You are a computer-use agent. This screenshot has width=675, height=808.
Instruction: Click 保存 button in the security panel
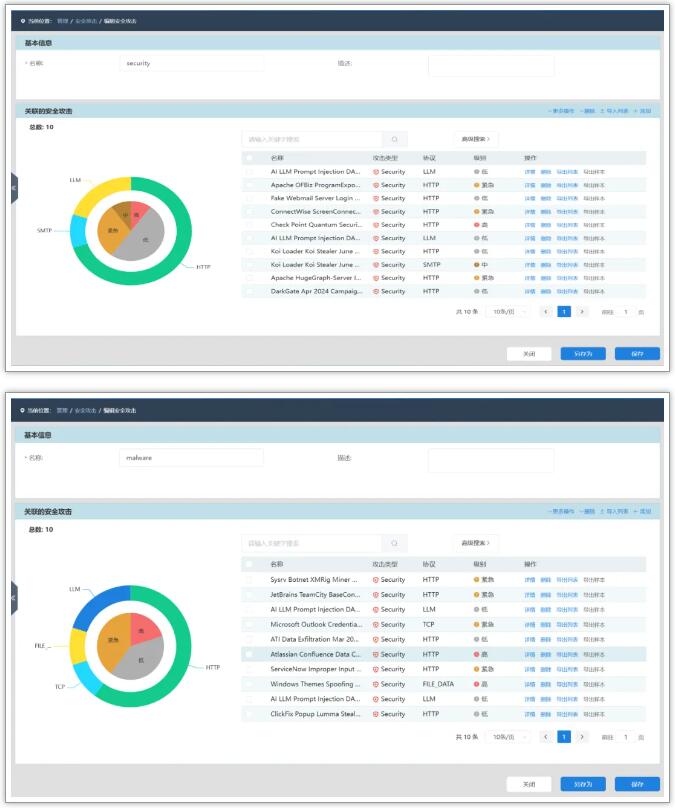coord(637,353)
